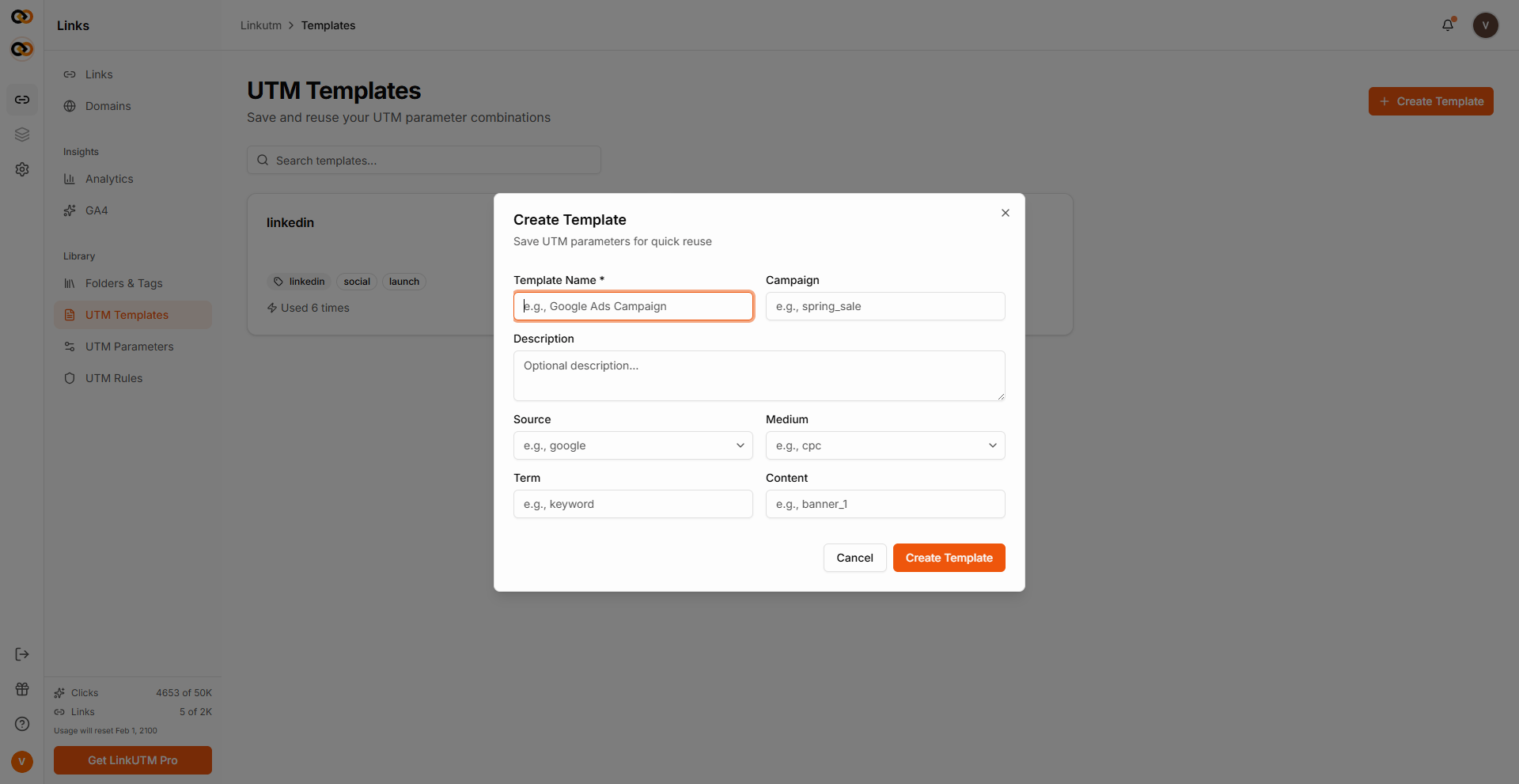Viewport: 1519px width, 784px height.
Task: Open UTM Rules in the sidebar
Action: pyautogui.click(x=133, y=378)
